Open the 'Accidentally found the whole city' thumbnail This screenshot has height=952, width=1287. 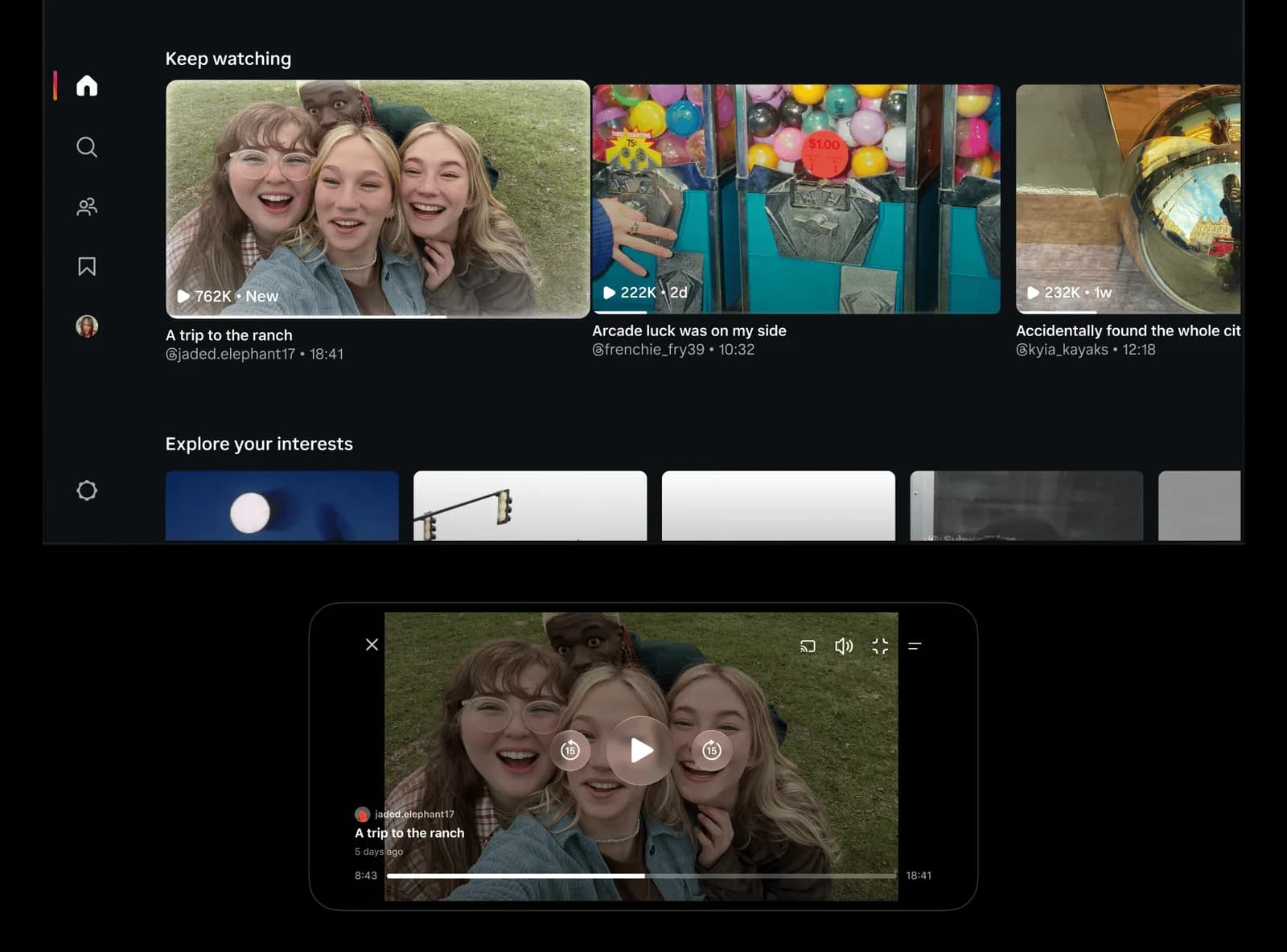[x=1128, y=199]
